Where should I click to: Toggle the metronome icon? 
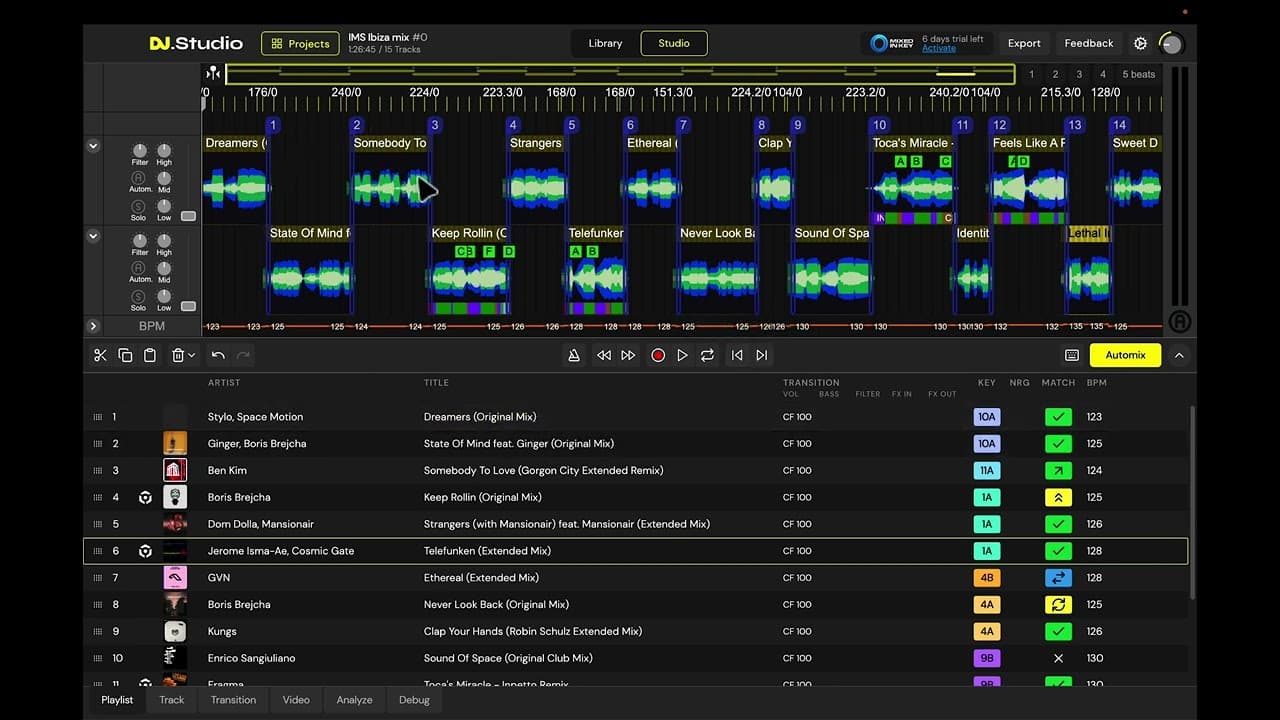click(x=574, y=355)
